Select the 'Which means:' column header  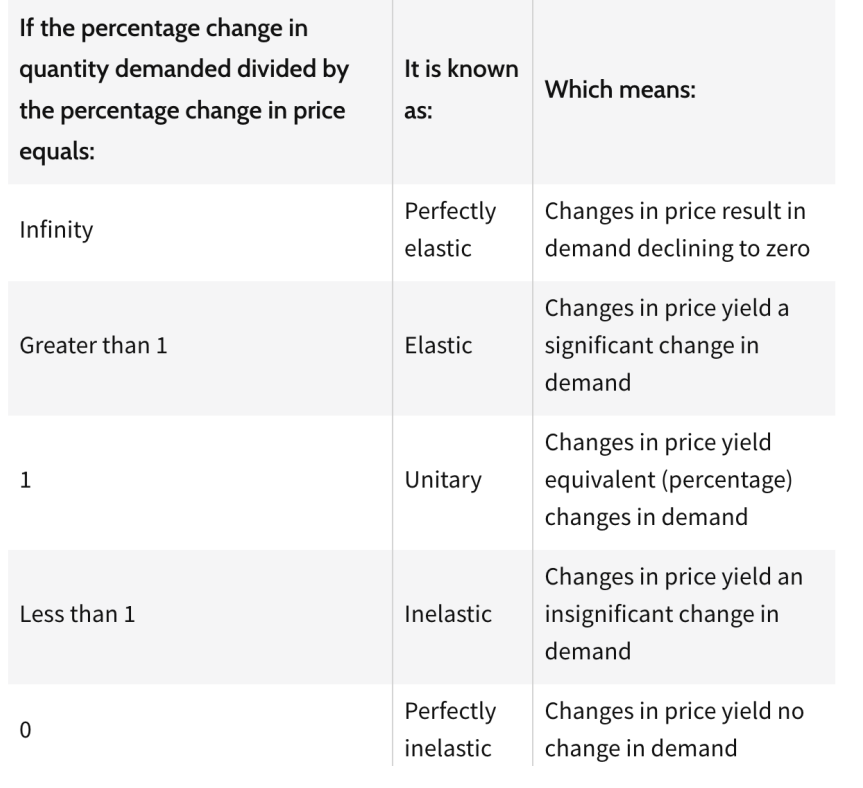coord(620,90)
